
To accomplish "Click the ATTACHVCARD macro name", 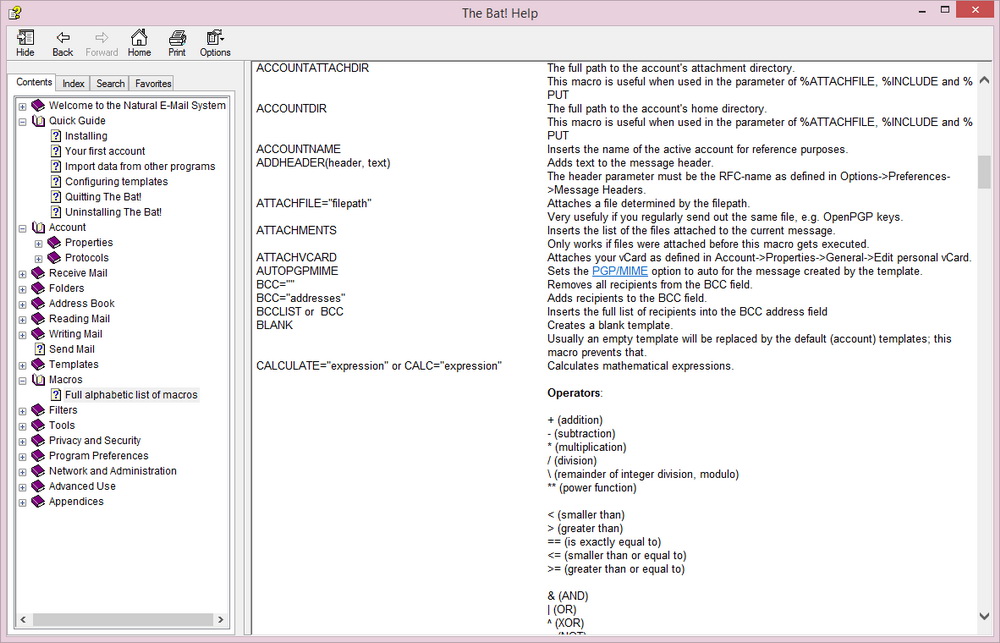I will [296, 258].
